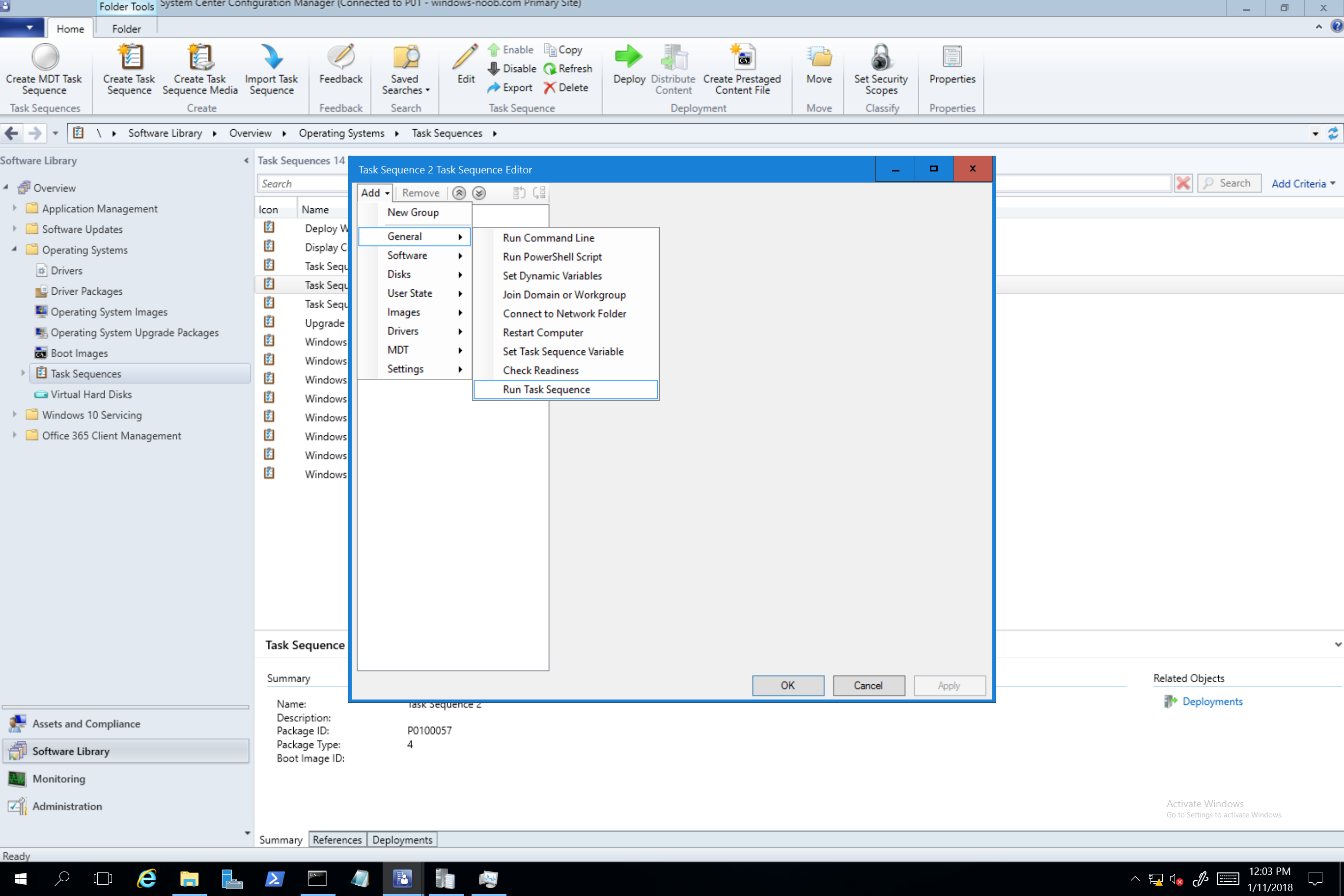Image resolution: width=1344 pixels, height=896 pixels.
Task: Expand Office 365 Client Management node
Action: pyautogui.click(x=15, y=435)
